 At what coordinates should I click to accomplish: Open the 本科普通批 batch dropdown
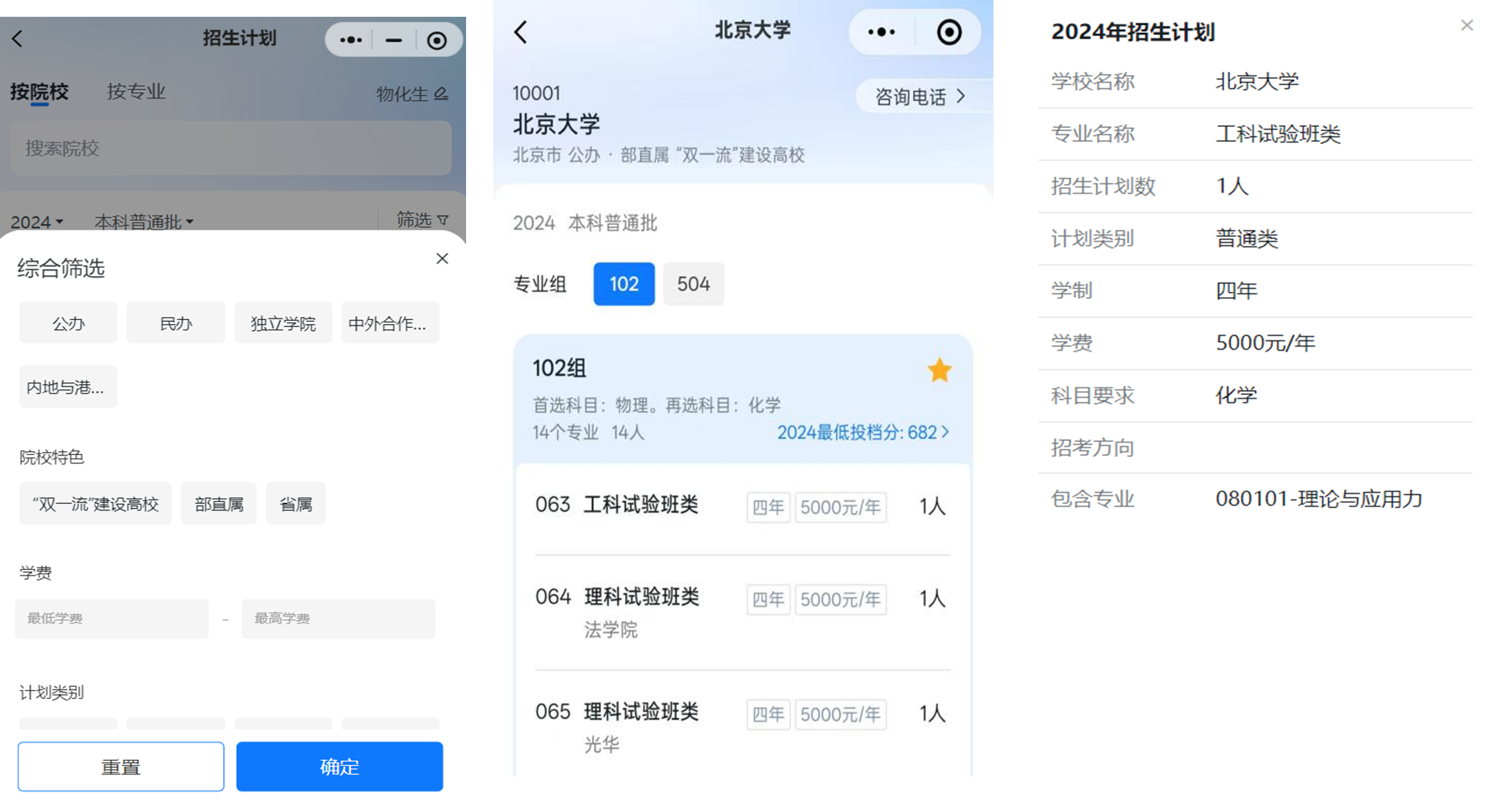[x=143, y=222]
